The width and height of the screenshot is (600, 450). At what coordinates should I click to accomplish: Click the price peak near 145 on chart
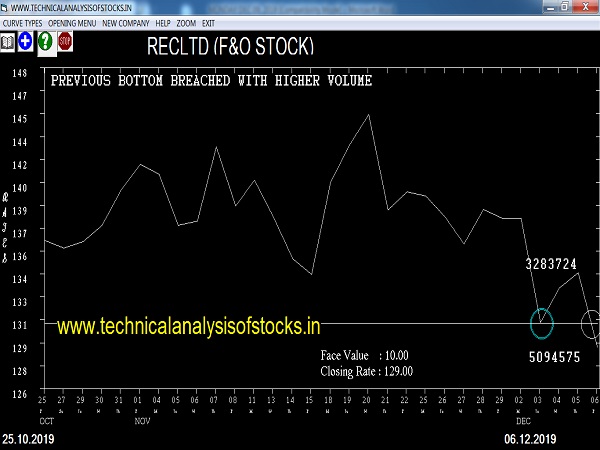pos(369,115)
